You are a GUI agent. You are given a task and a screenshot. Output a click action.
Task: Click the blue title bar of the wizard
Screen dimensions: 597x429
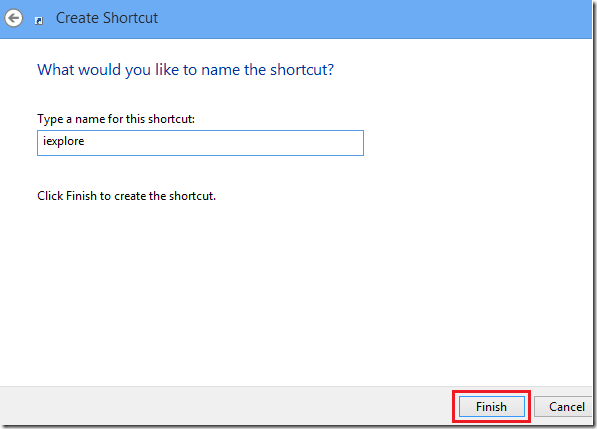296,19
